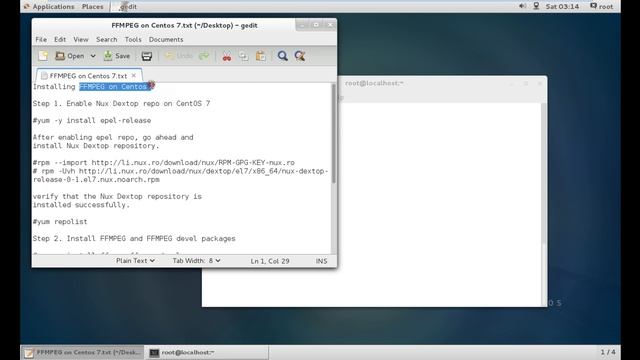Image resolution: width=640 pixels, height=360 pixels.
Task: Click the line '#yum -y install epel-release'
Action: [x=92, y=120]
